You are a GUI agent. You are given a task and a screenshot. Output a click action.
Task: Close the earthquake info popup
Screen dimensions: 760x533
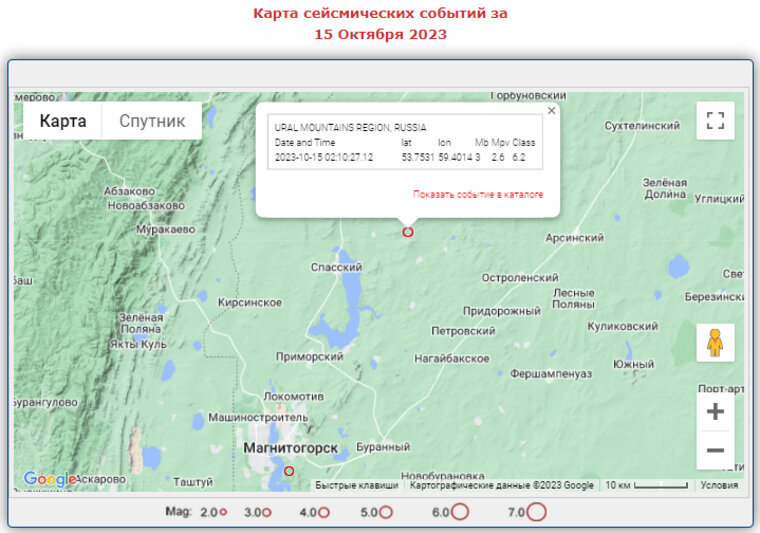[551, 110]
